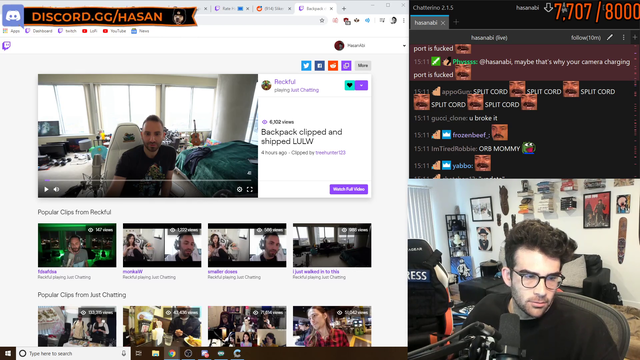Share clip to Twitter
The image size is (640, 360).
(x=306, y=65)
